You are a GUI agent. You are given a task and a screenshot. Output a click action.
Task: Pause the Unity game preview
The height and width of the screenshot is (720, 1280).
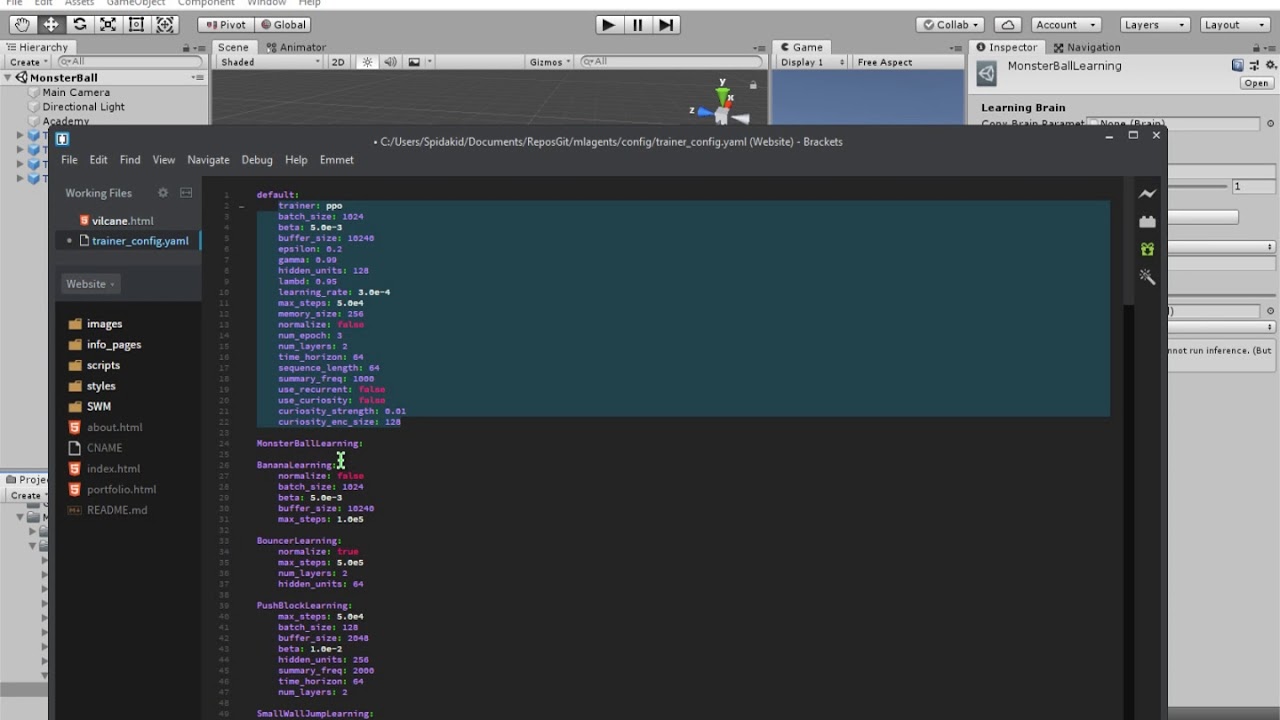click(x=637, y=24)
